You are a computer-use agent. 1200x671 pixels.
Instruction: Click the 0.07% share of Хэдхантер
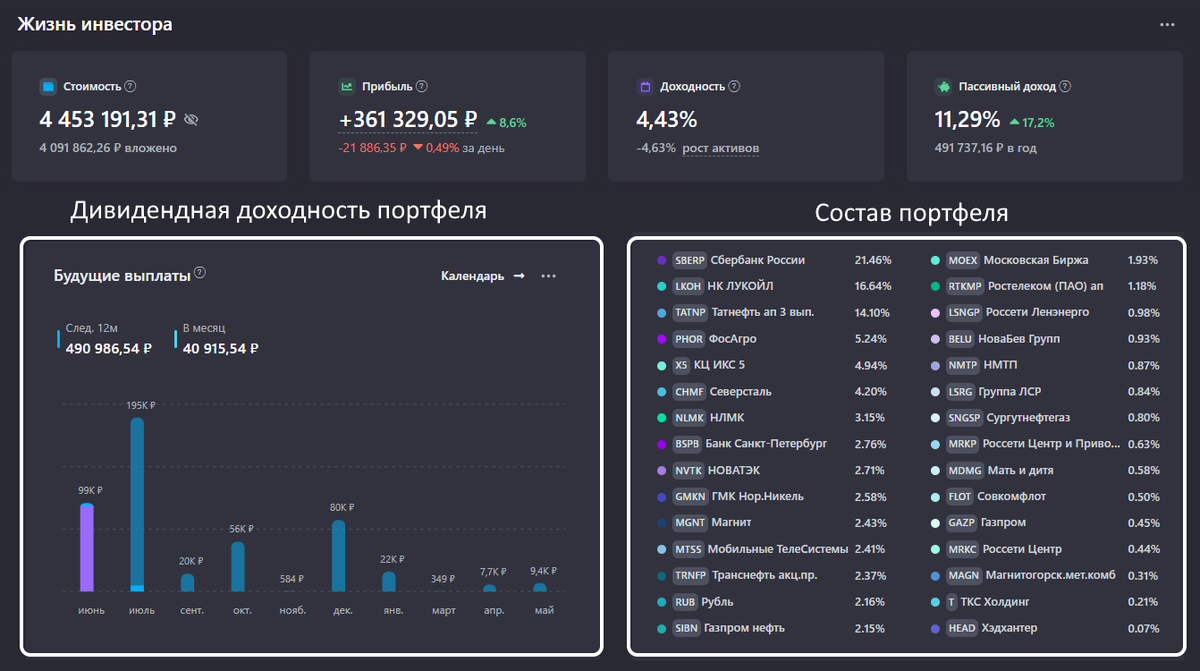tap(1143, 628)
